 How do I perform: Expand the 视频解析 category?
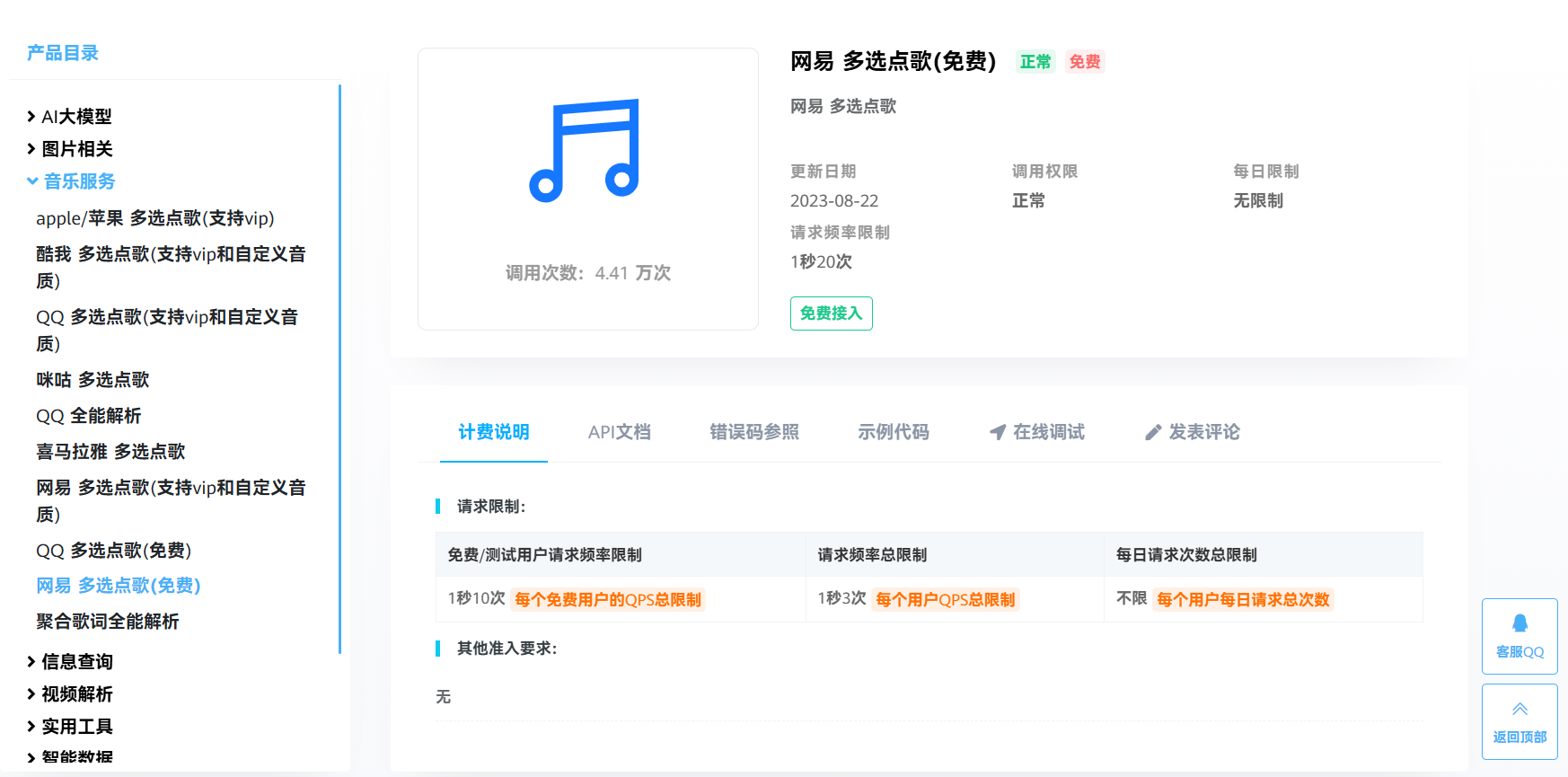point(69,694)
